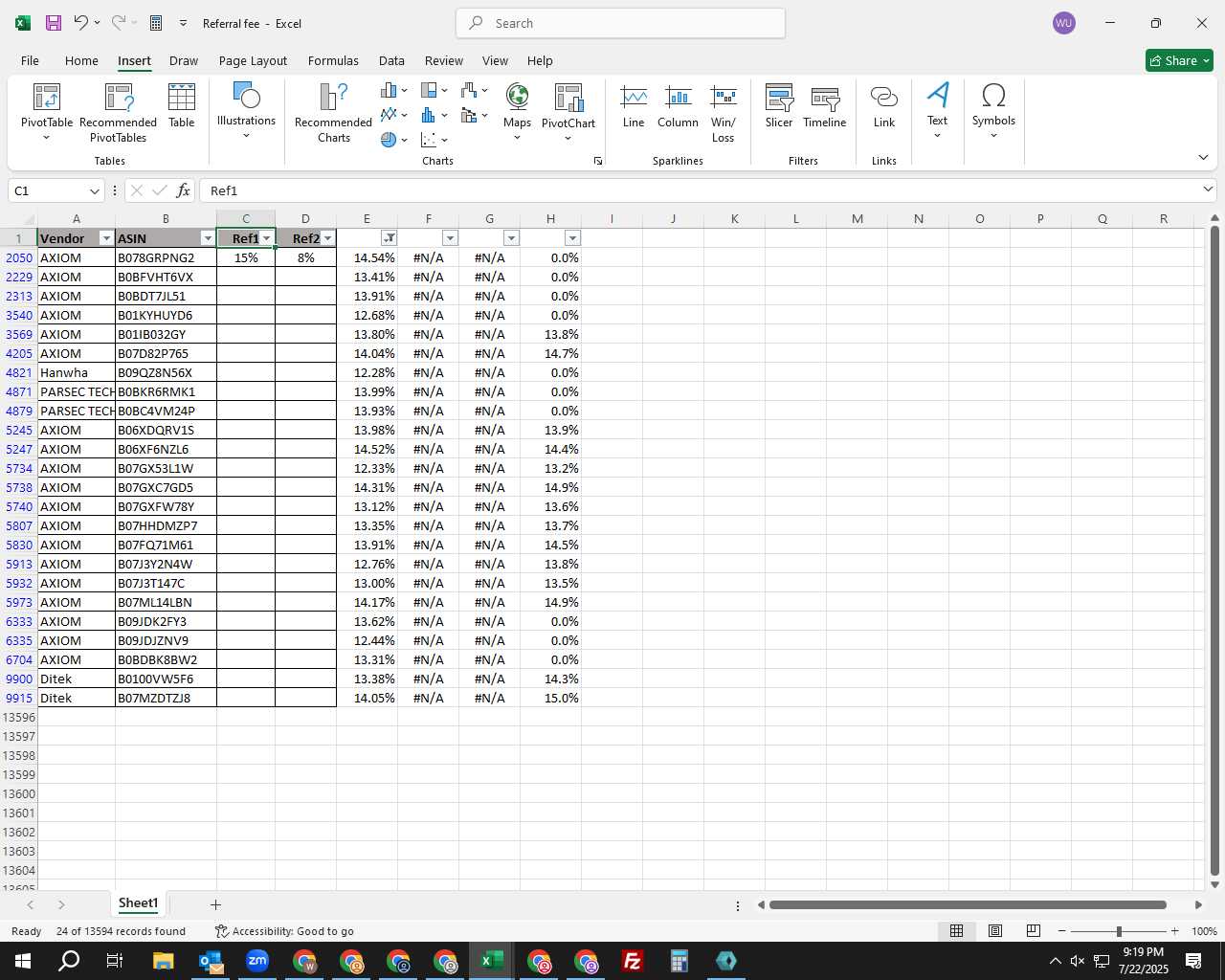Open Recommended PivotTables
Screen dimensions: 1225x980
(x=119, y=112)
